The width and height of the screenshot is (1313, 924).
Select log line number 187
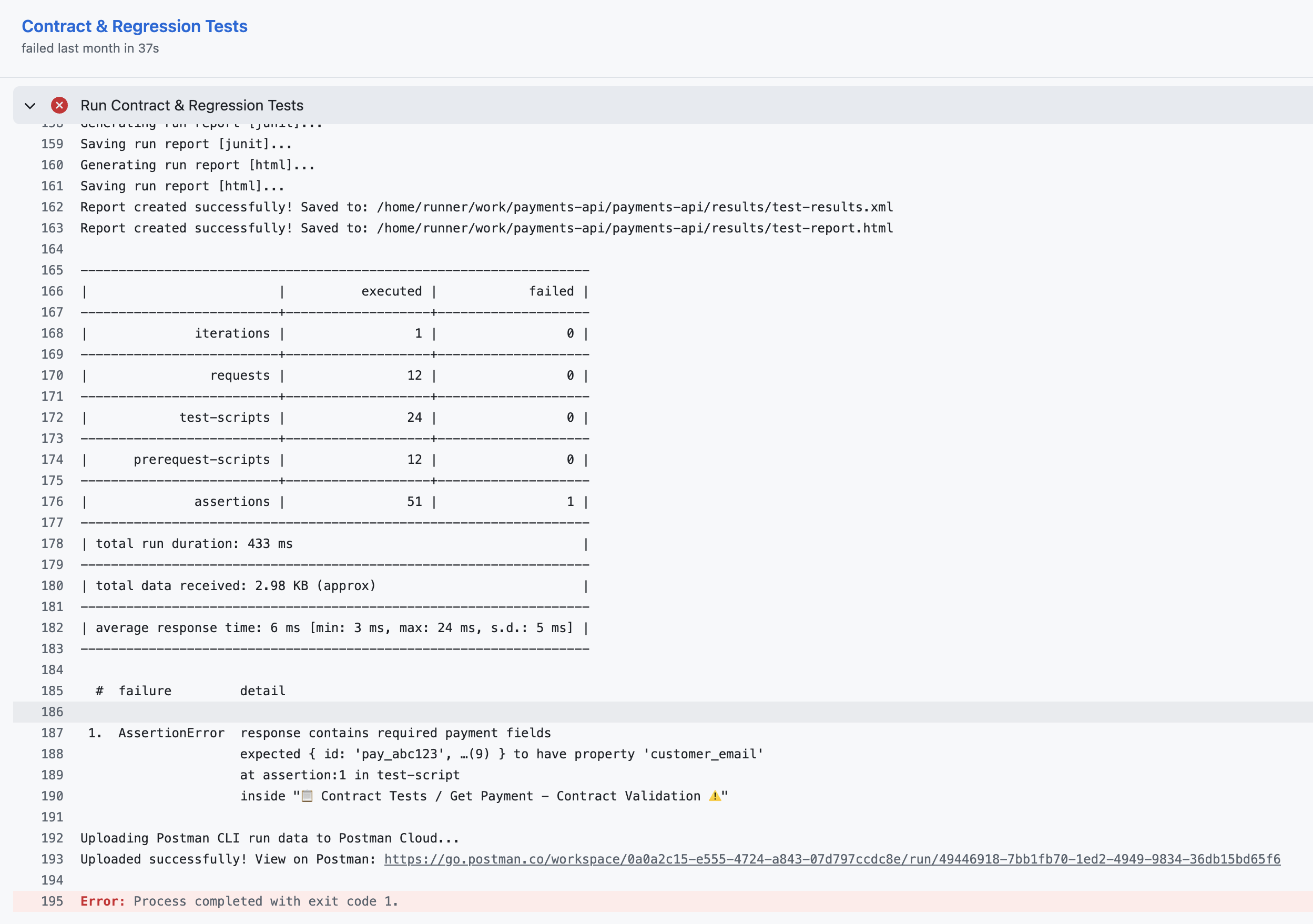point(52,733)
